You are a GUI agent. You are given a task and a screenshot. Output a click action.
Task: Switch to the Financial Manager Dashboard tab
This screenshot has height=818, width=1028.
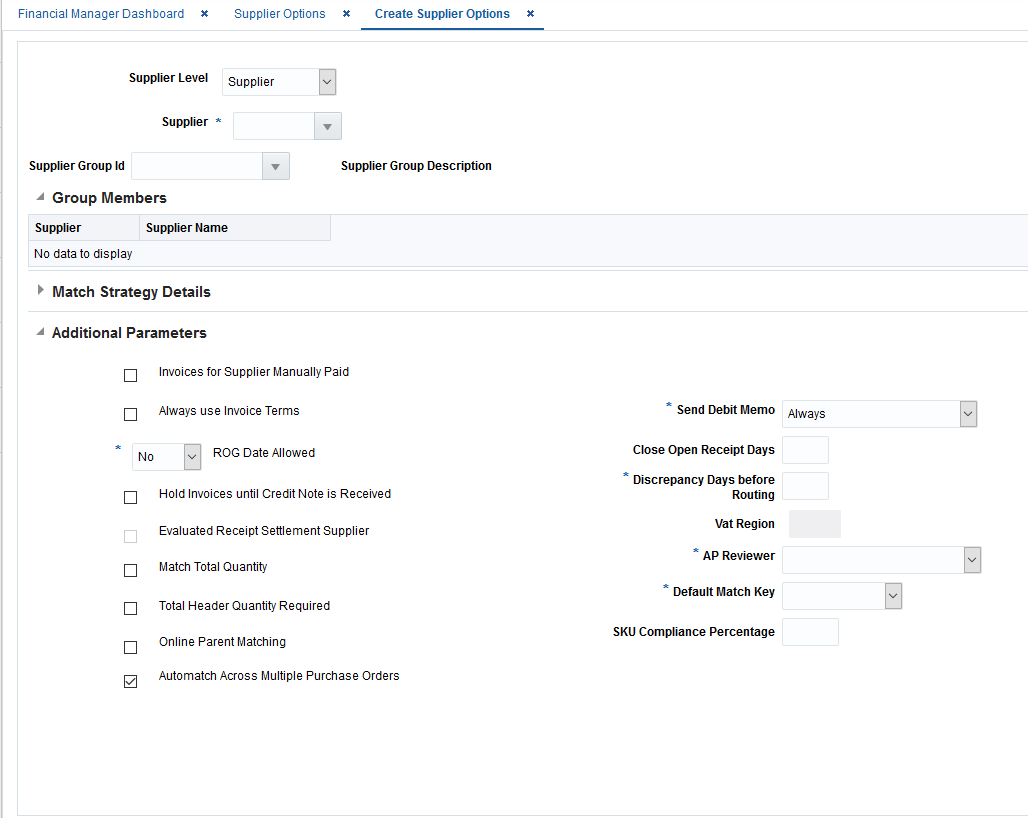(100, 14)
